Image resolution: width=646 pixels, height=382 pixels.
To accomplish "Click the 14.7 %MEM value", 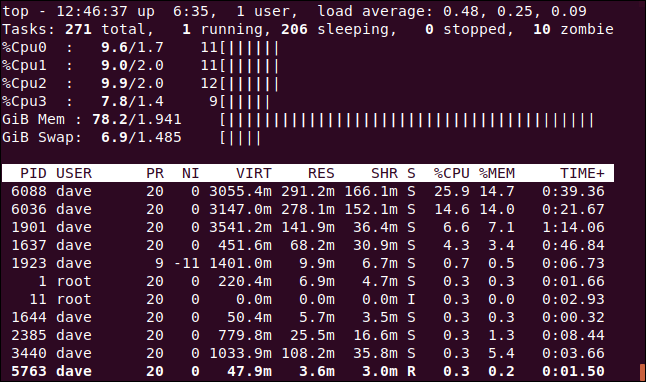I will [497, 191].
